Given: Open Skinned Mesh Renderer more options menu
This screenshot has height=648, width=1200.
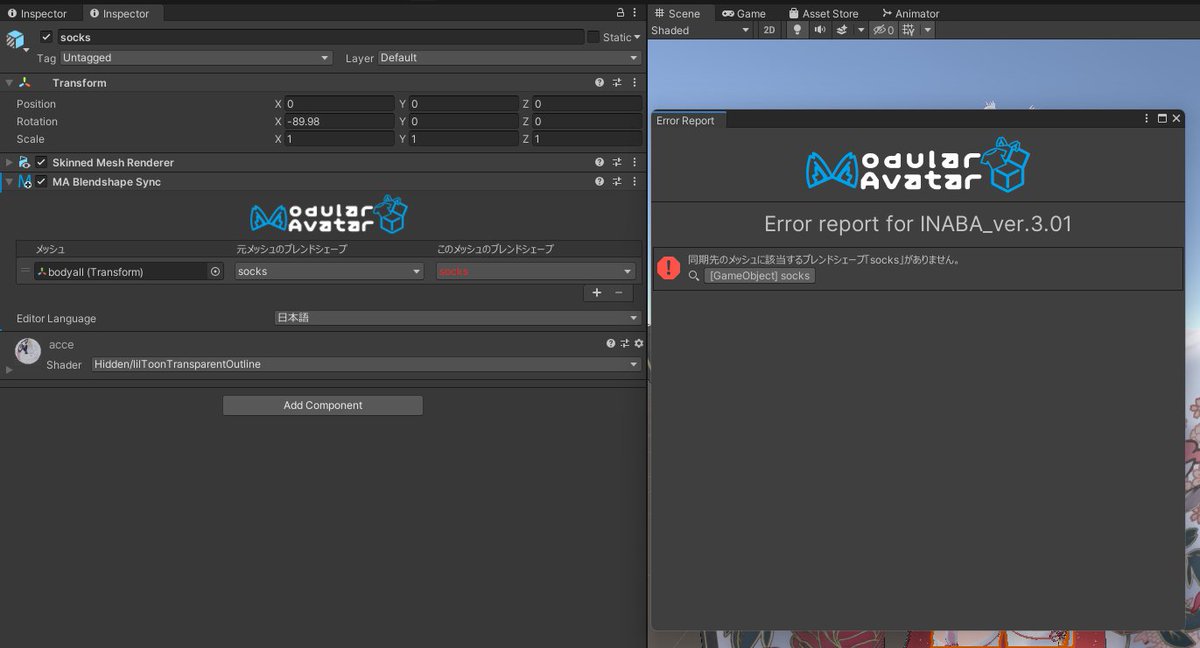Looking at the screenshot, I should (x=634, y=162).
